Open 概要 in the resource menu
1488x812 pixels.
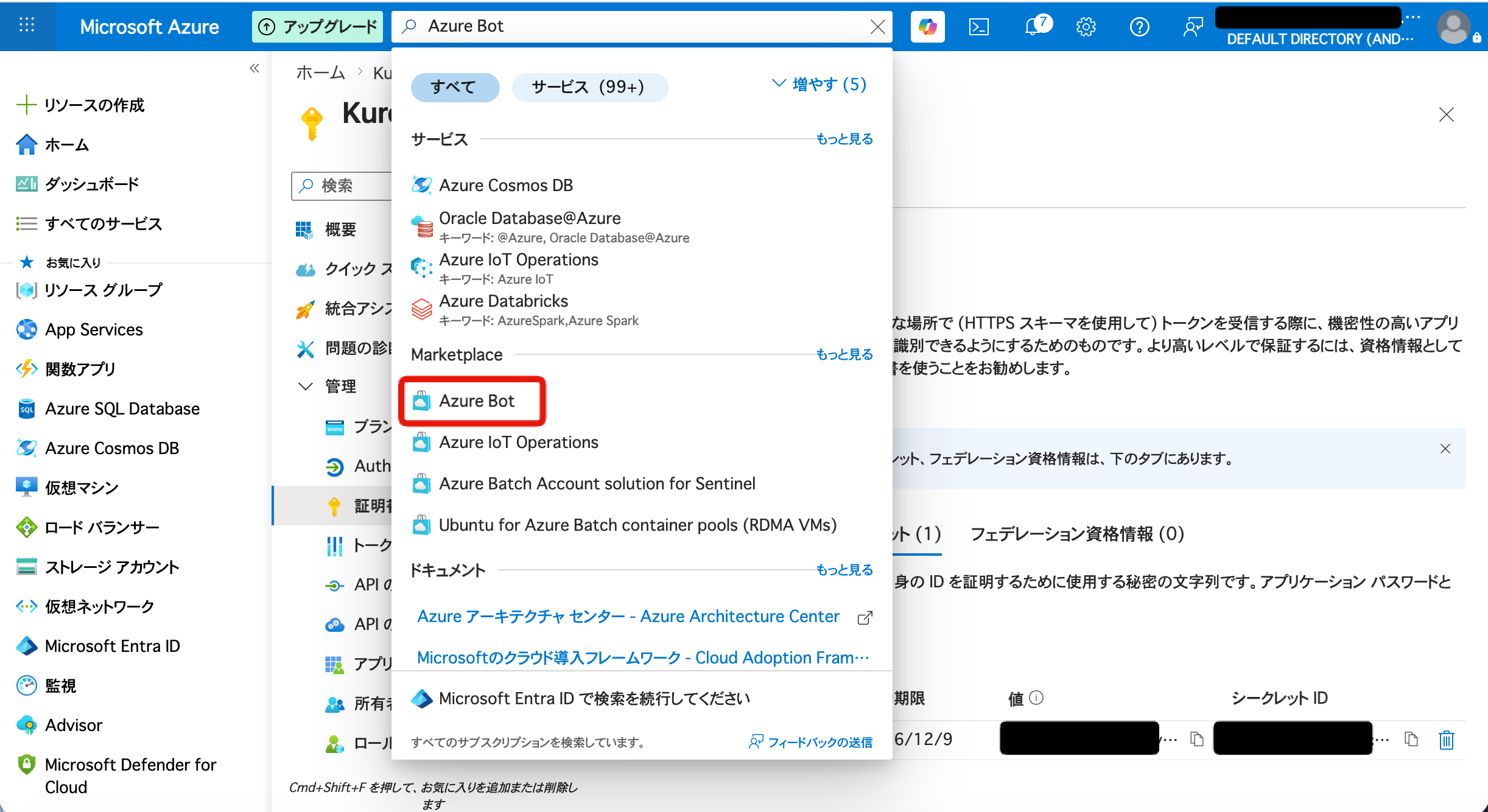point(326,229)
